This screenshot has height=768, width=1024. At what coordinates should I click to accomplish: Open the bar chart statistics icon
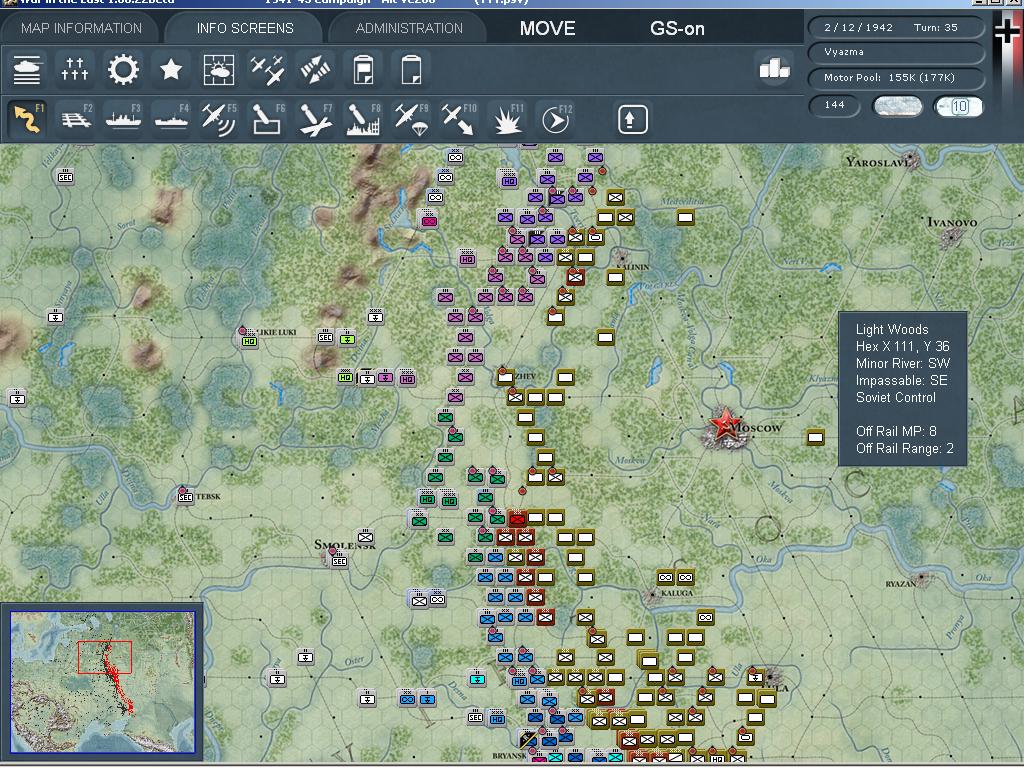(775, 68)
